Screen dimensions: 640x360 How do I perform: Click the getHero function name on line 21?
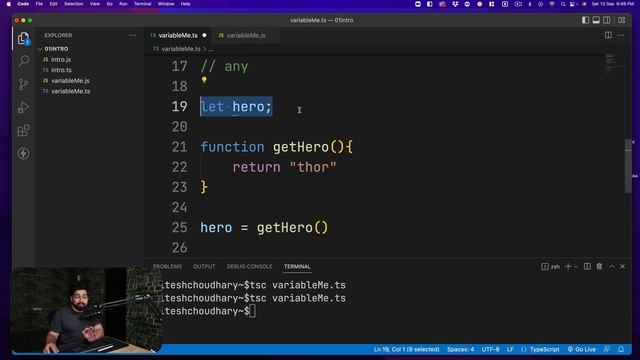pyautogui.click(x=300, y=147)
